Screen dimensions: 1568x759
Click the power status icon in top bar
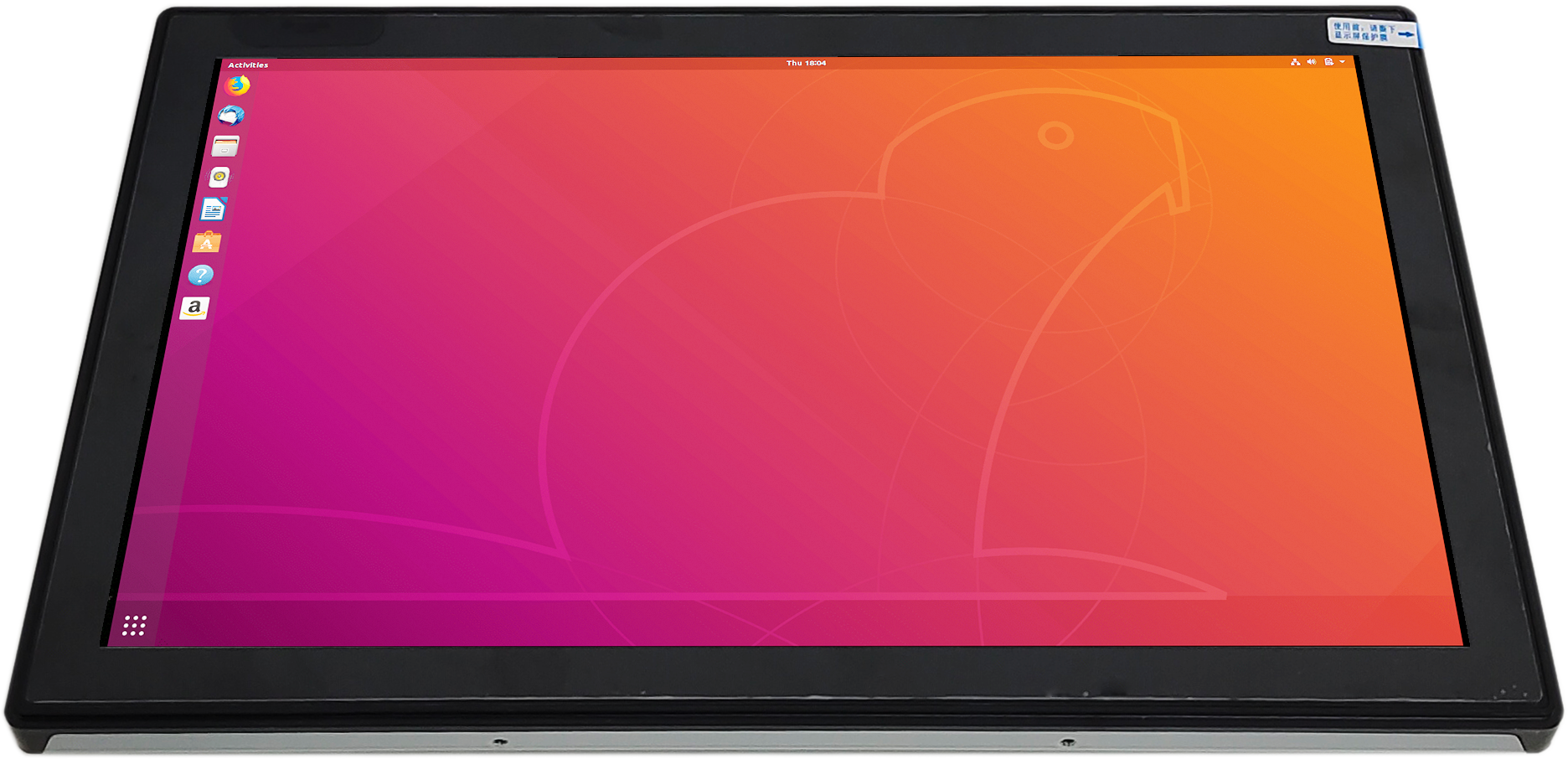click(1328, 62)
